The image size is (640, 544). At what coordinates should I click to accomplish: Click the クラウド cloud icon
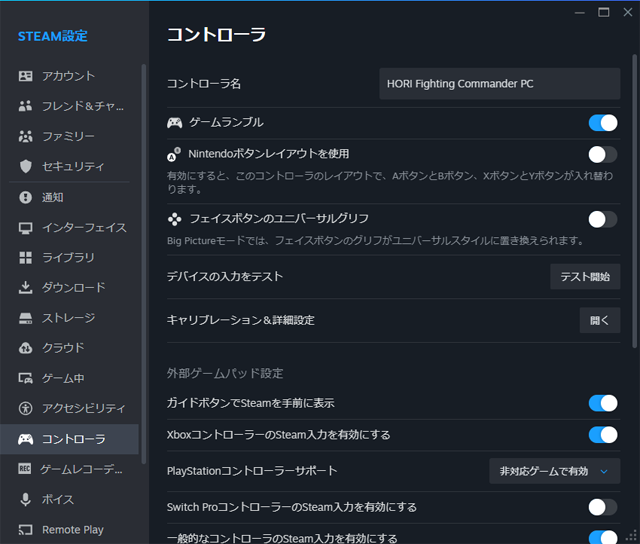(x=26, y=348)
